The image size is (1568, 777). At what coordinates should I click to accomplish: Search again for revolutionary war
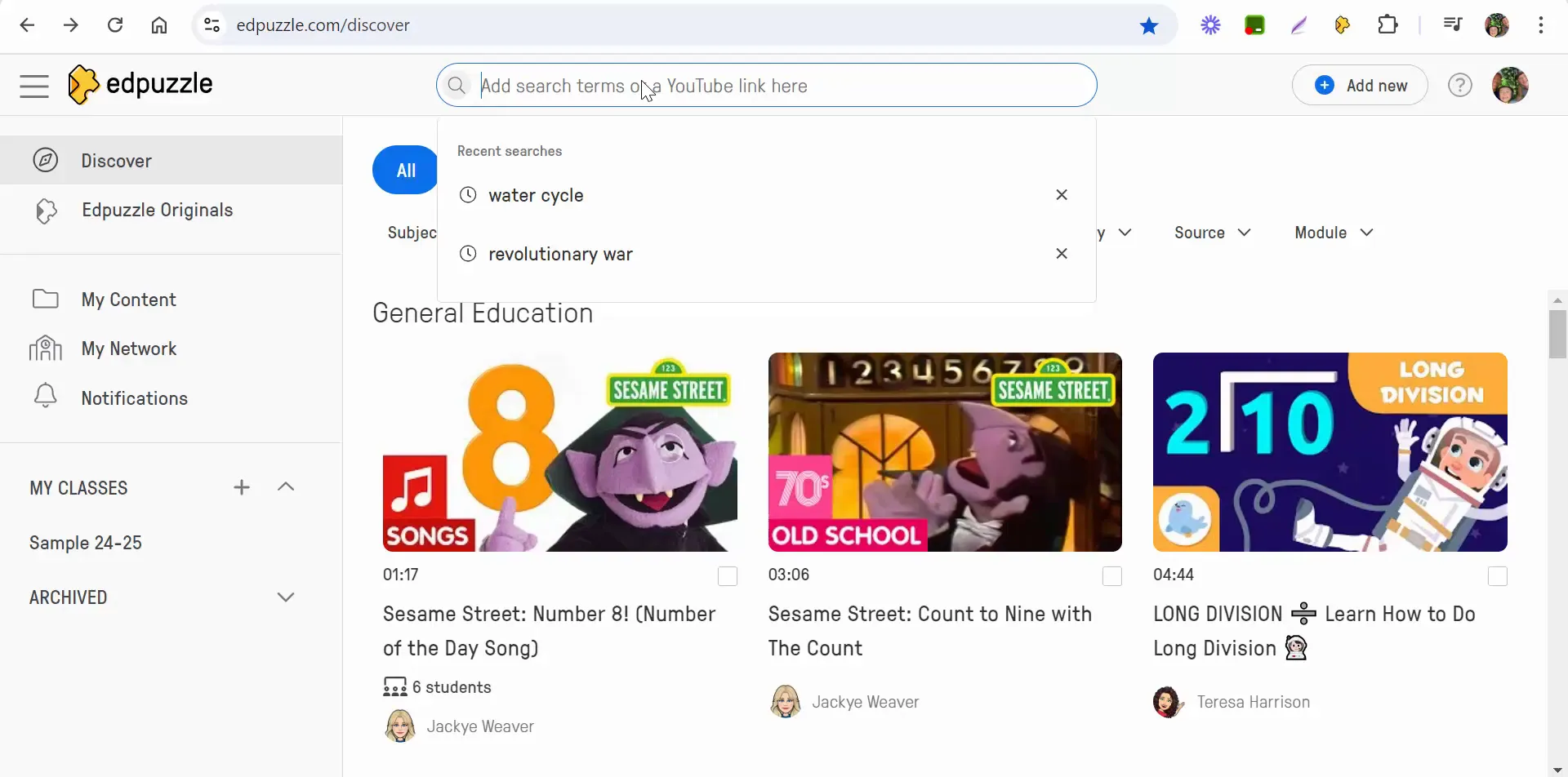coord(560,254)
